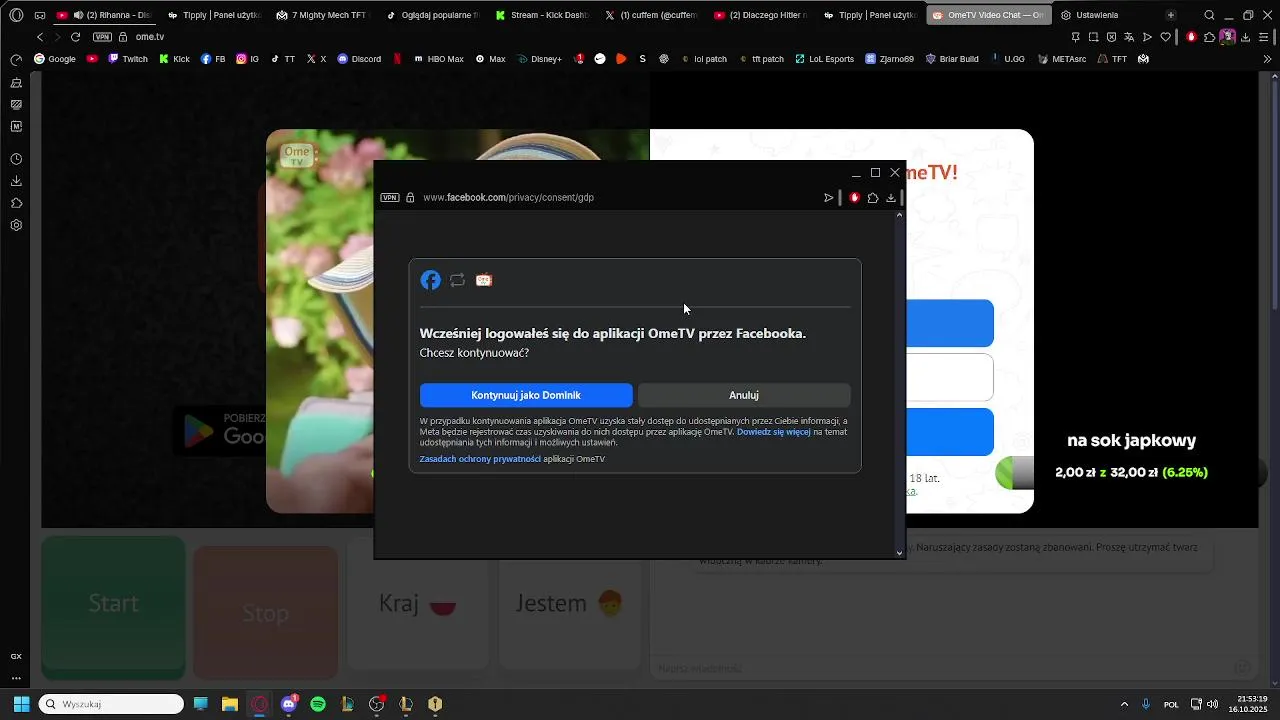Open extensions cube icon in Facebook popup toolbar
The image size is (1280, 720).
tap(873, 198)
